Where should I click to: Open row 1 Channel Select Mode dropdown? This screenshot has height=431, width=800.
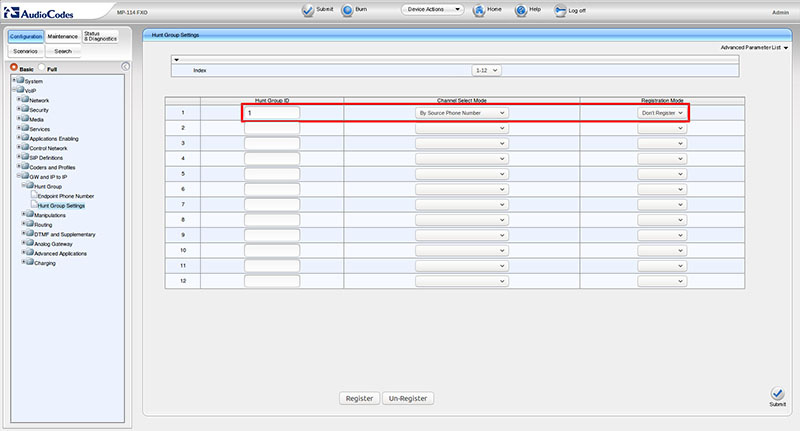click(462, 113)
